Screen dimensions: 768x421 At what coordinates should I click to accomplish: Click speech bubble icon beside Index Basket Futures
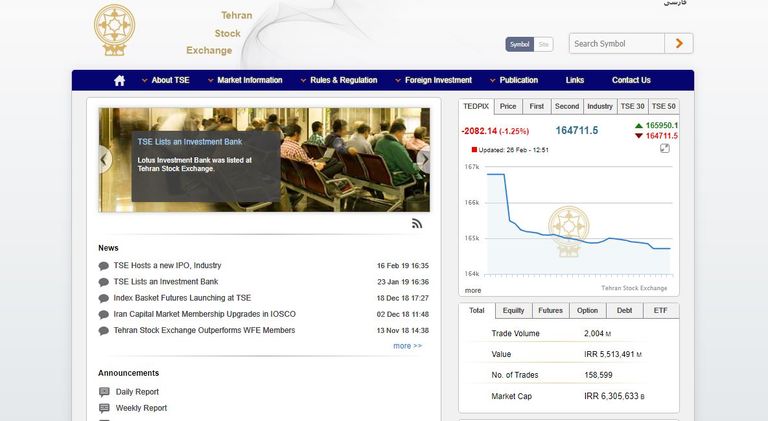(x=103, y=298)
